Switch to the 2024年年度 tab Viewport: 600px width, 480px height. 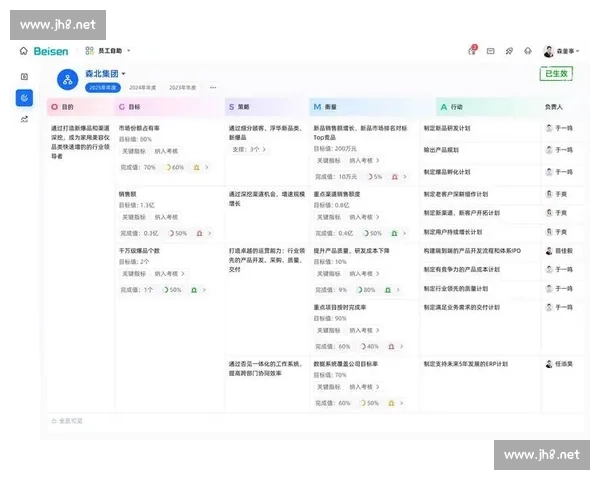tap(143, 88)
